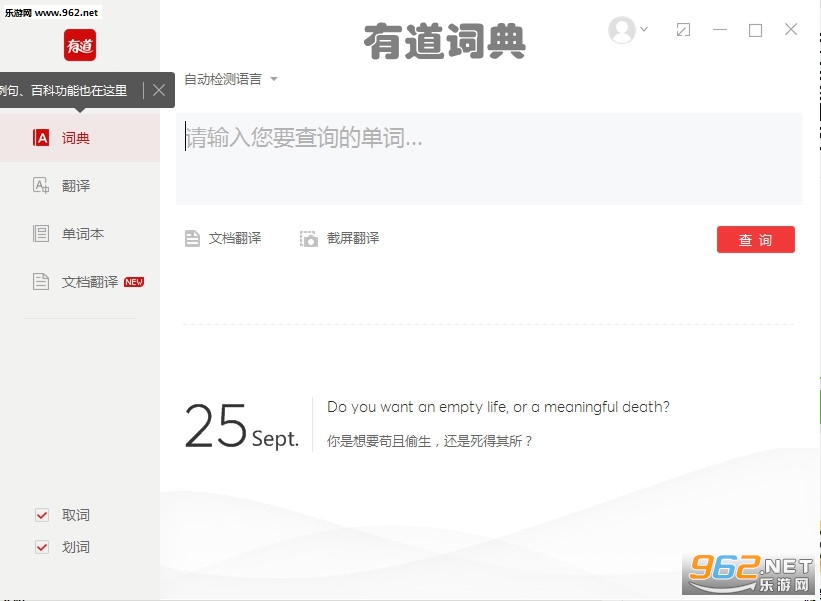Expand the arrow next to user avatar
This screenshot has width=821, height=601.
click(x=645, y=29)
